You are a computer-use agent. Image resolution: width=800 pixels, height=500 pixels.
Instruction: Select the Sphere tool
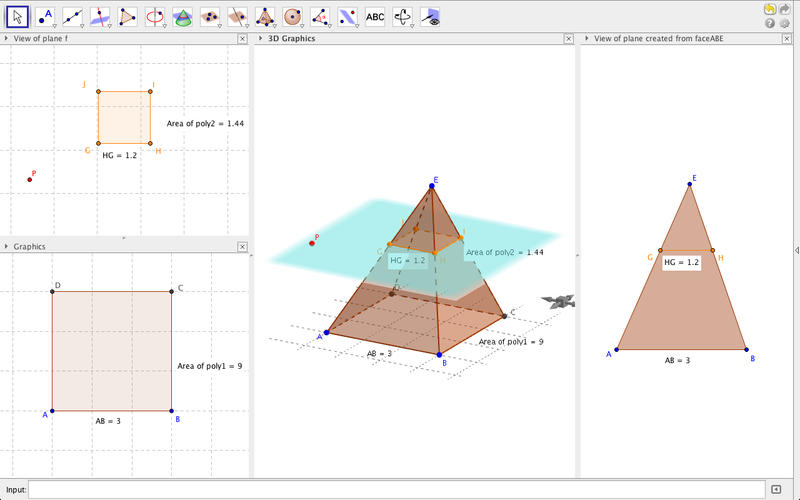click(x=292, y=16)
